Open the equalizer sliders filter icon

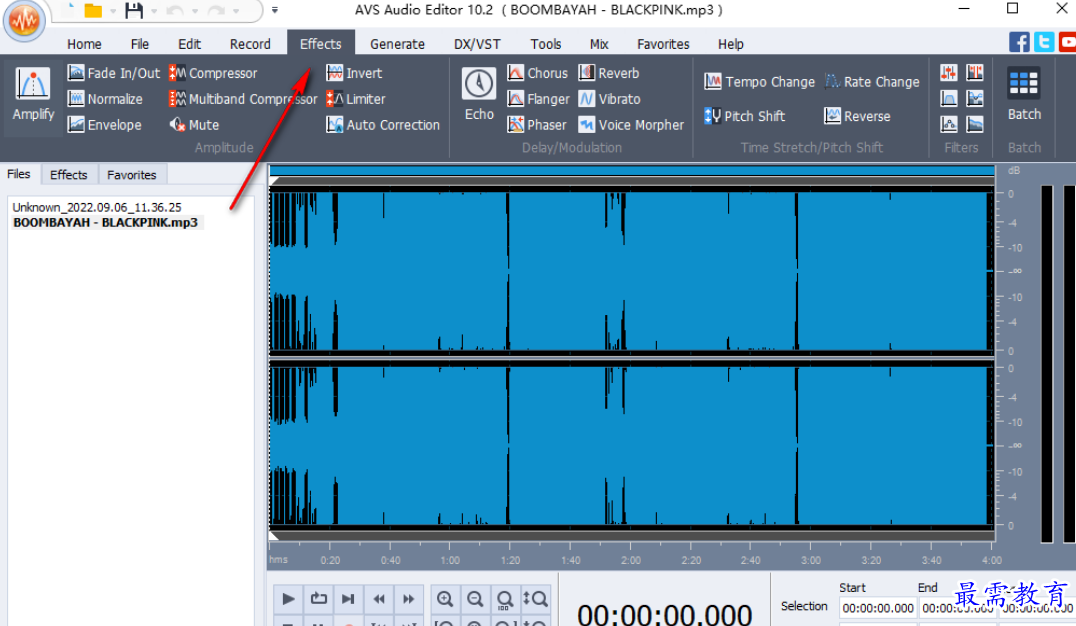tap(949, 73)
